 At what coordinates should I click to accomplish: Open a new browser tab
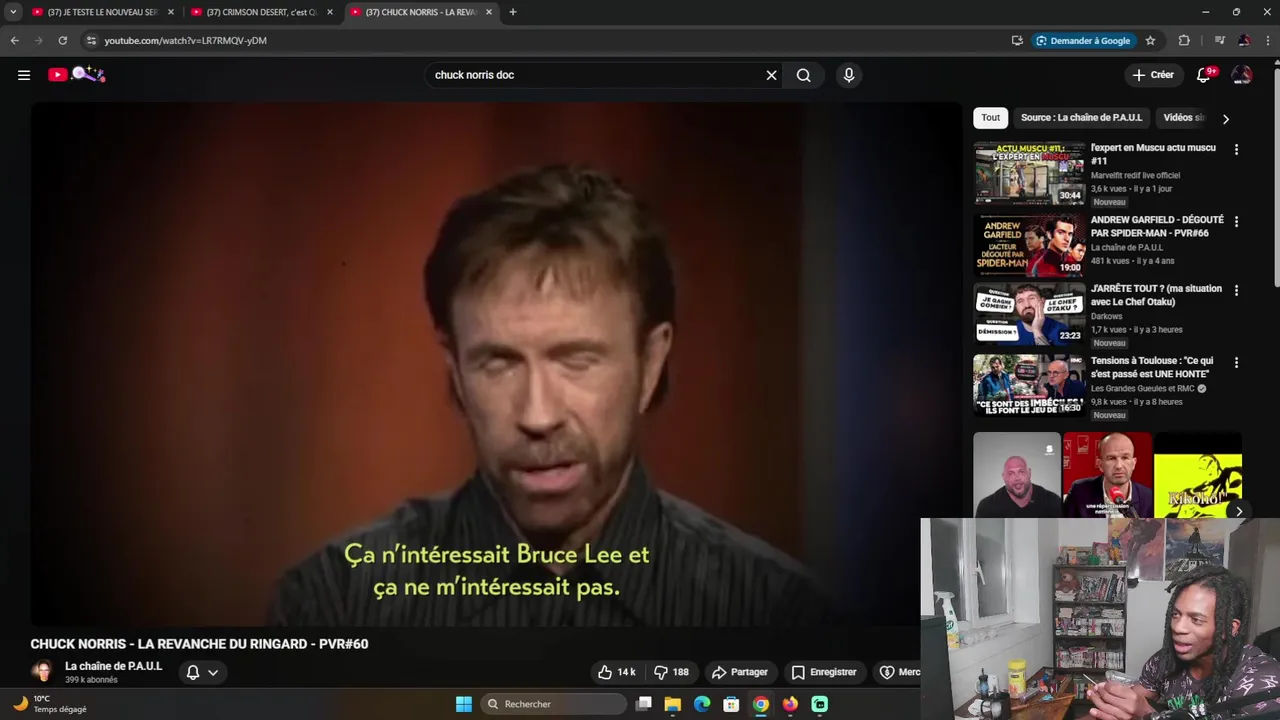tap(513, 12)
